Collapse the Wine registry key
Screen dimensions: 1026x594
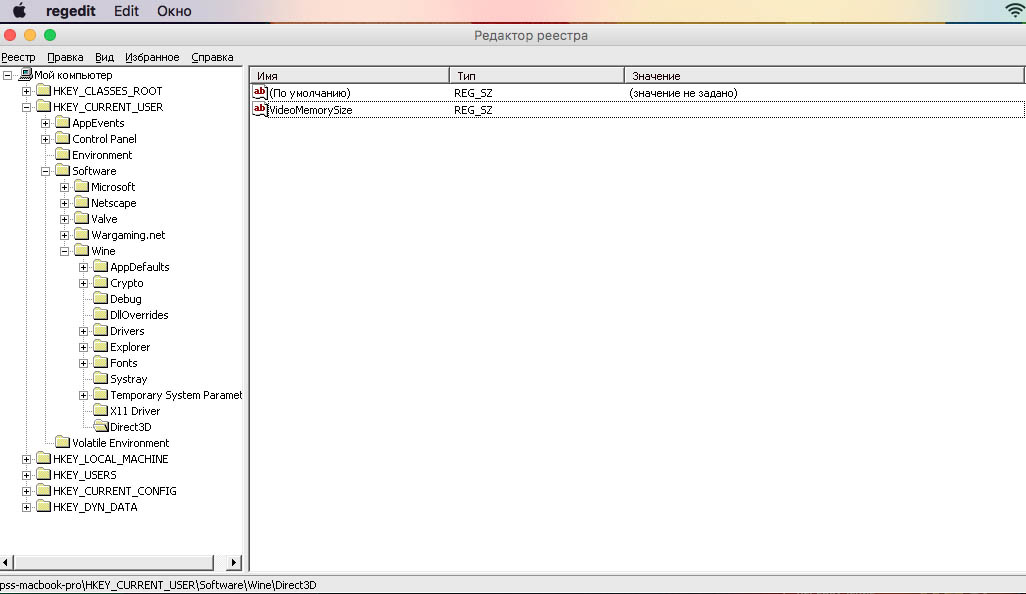pos(65,251)
